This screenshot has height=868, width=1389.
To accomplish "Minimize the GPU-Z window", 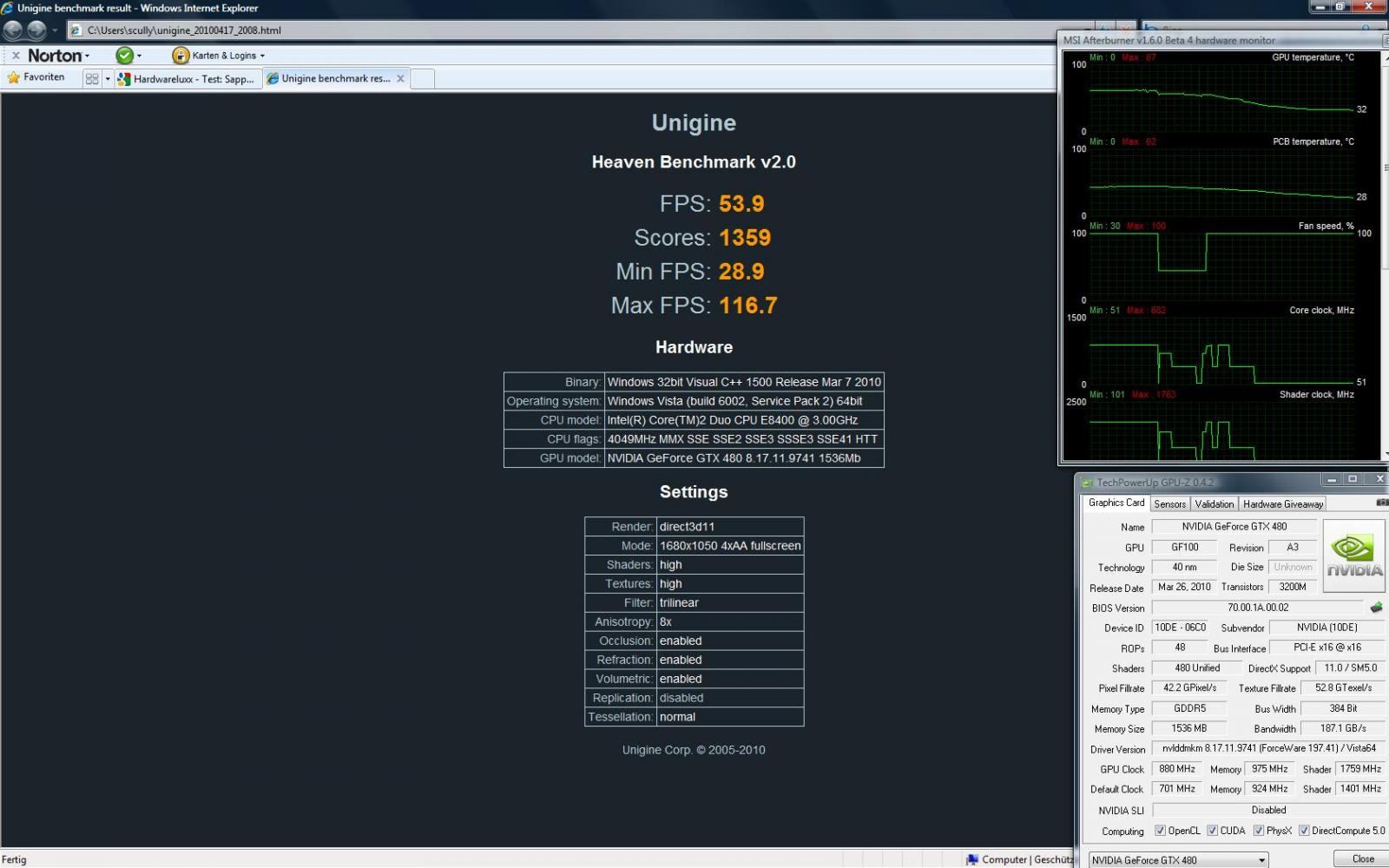I will (x=1332, y=480).
